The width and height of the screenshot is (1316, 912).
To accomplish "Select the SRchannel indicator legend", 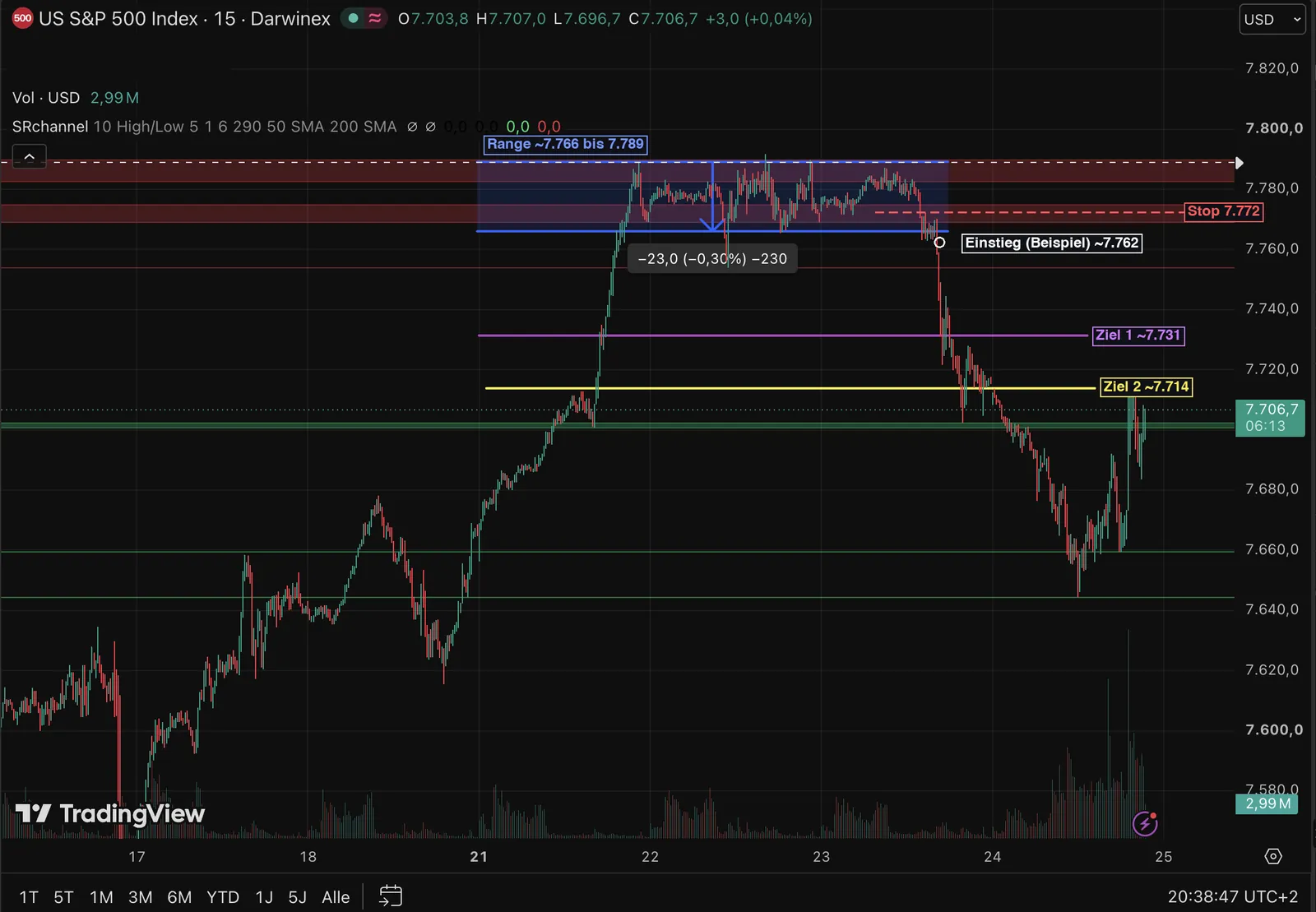I will (x=50, y=127).
